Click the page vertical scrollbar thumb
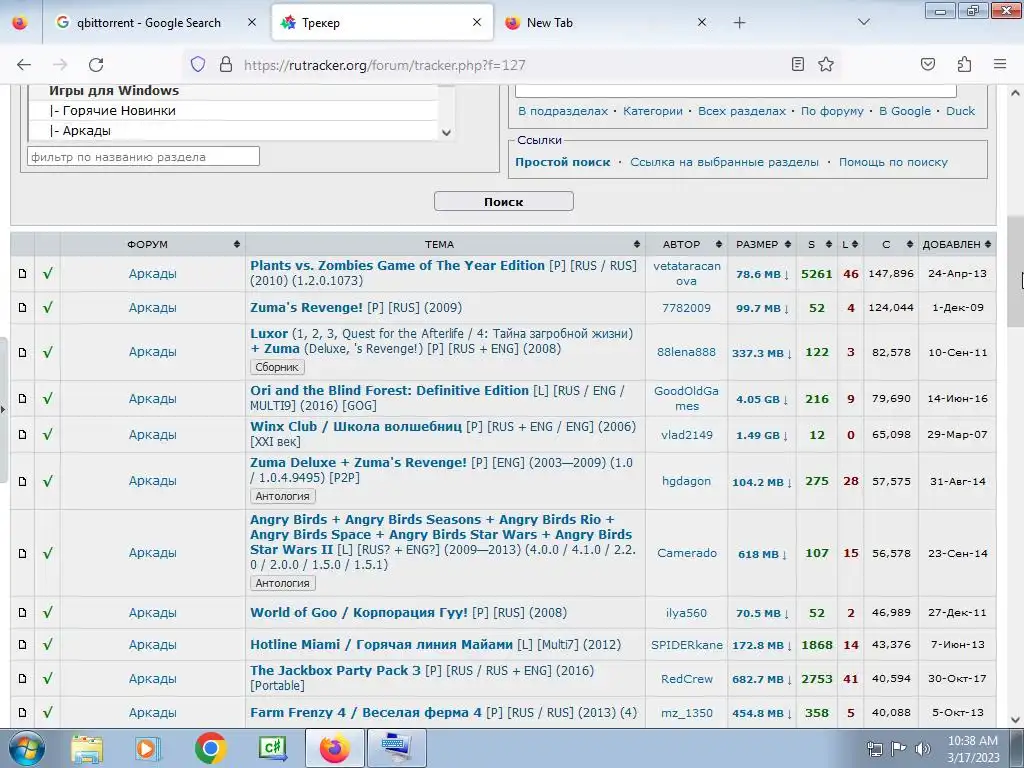 1015,271
